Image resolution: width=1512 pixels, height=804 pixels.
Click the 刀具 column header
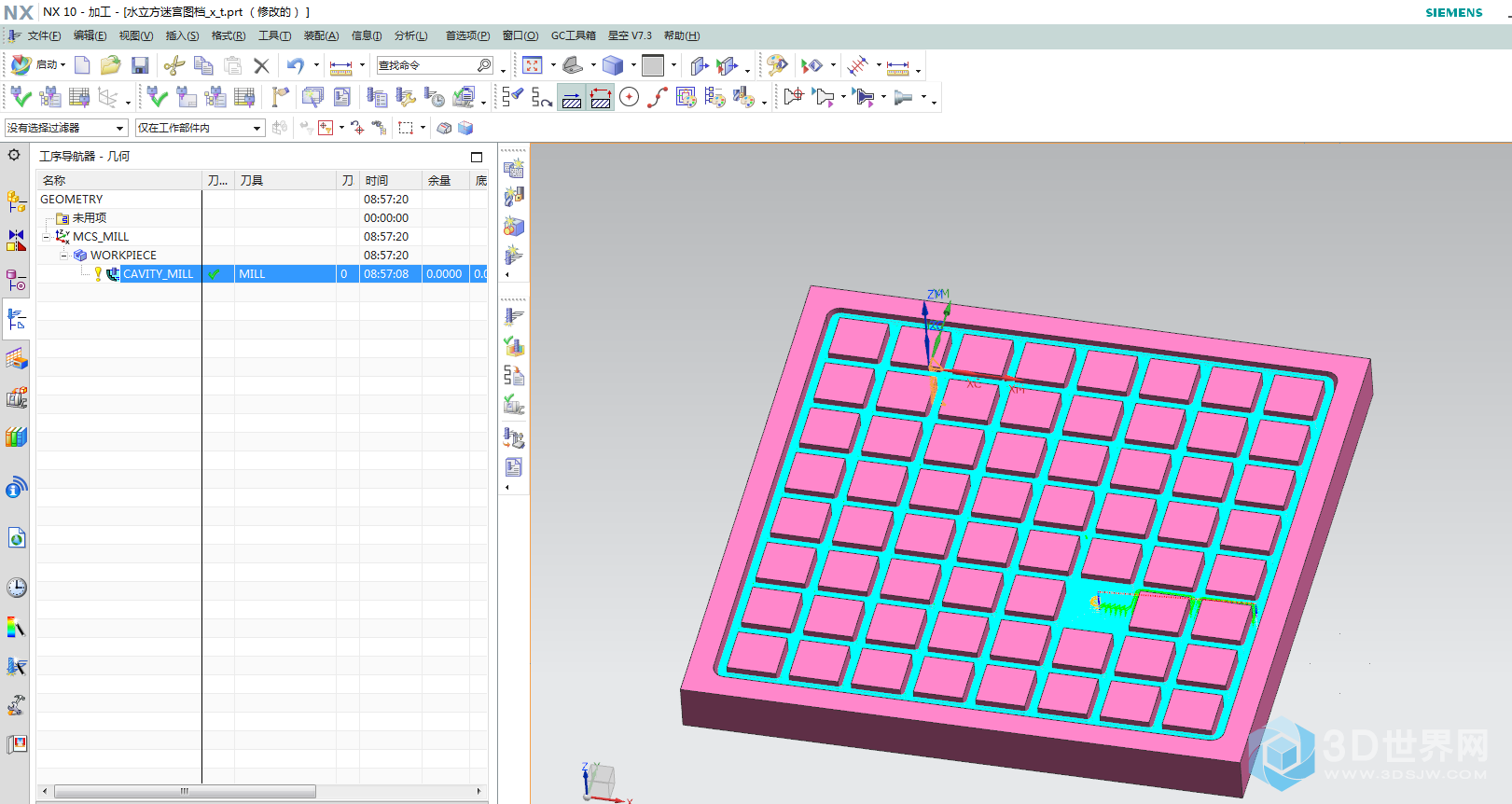285,180
